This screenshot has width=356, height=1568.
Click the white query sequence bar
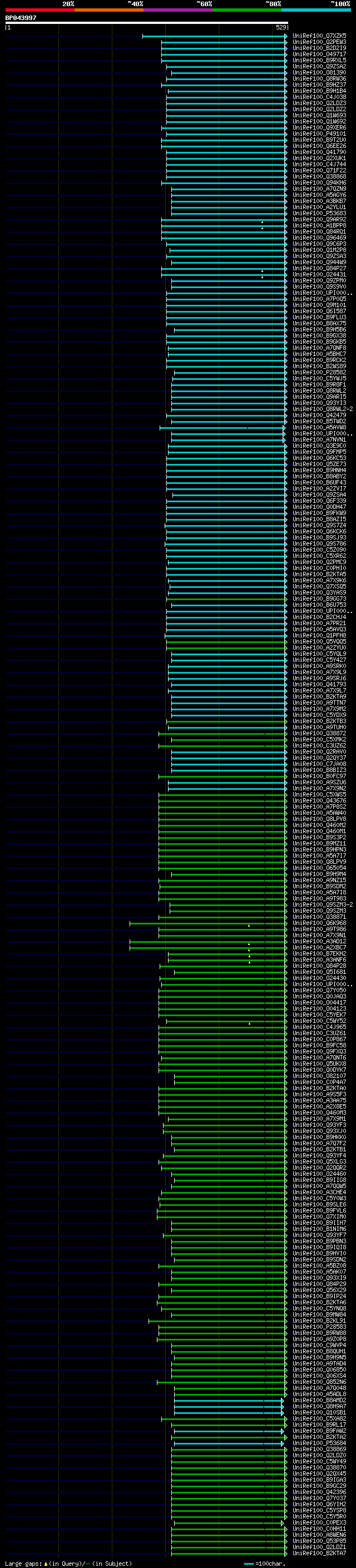[x=147, y=22]
